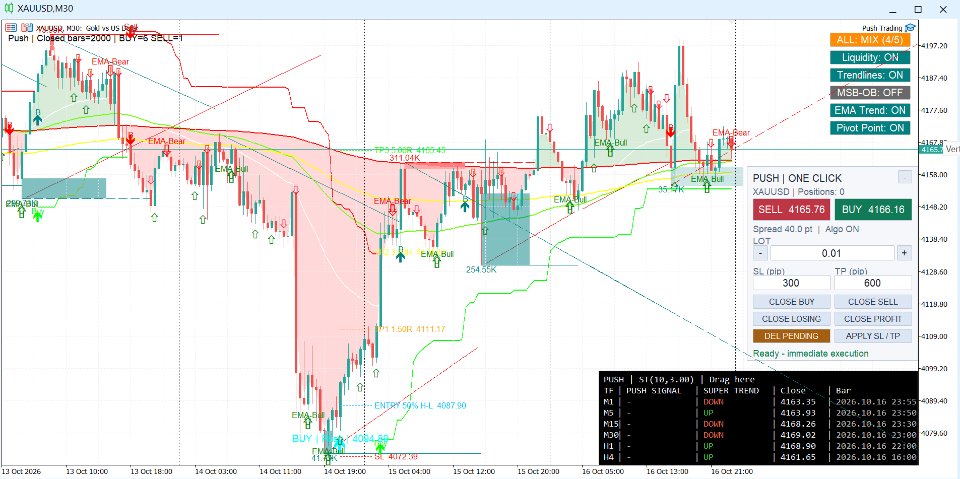
Task: Click the CLOSE LOSING button
Action: (792, 319)
